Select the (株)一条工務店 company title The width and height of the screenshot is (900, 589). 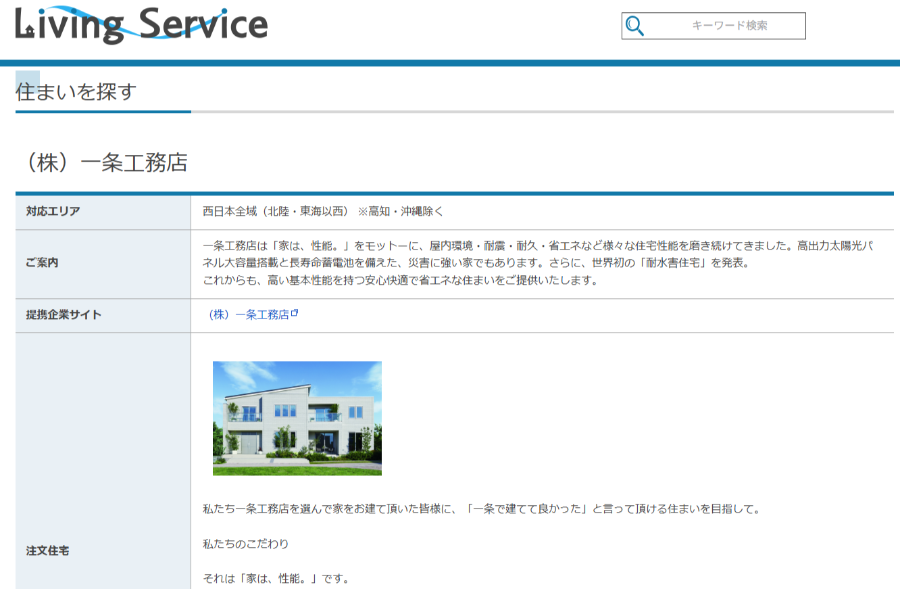(x=107, y=162)
